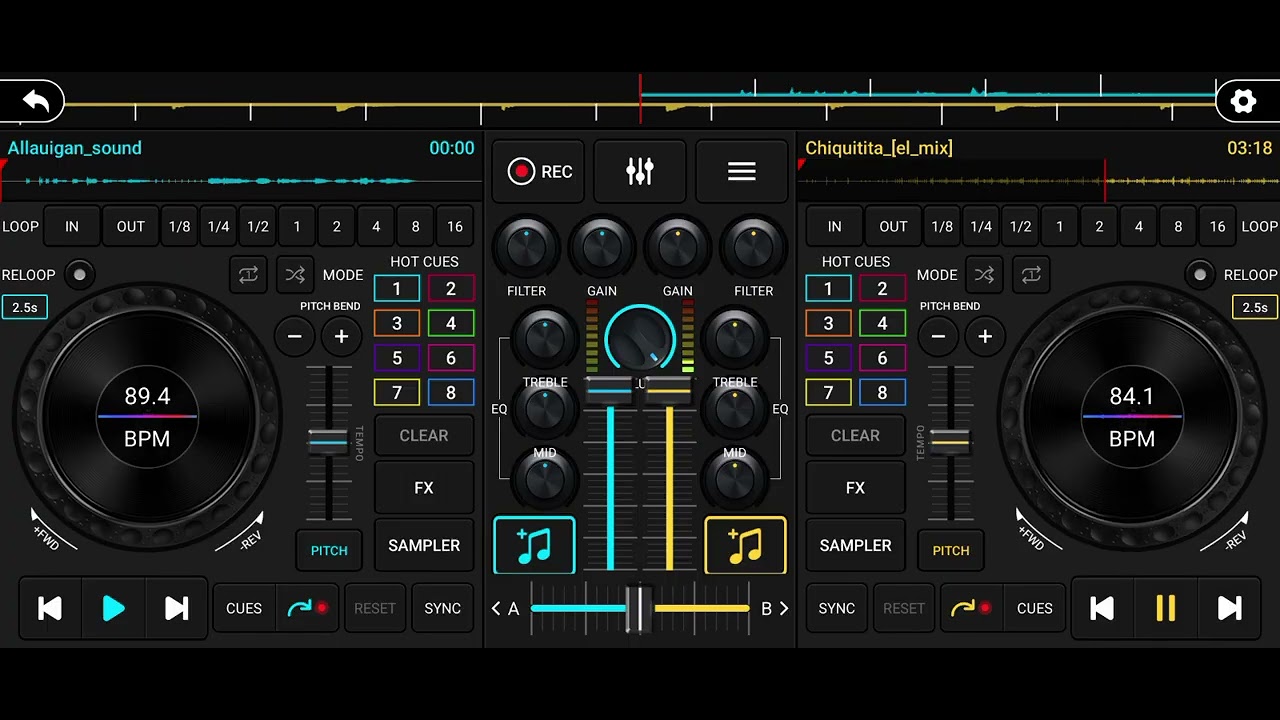This screenshot has height=720, width=1280.
Task: Load track to deck B music icon
Action: coord(745,545)
